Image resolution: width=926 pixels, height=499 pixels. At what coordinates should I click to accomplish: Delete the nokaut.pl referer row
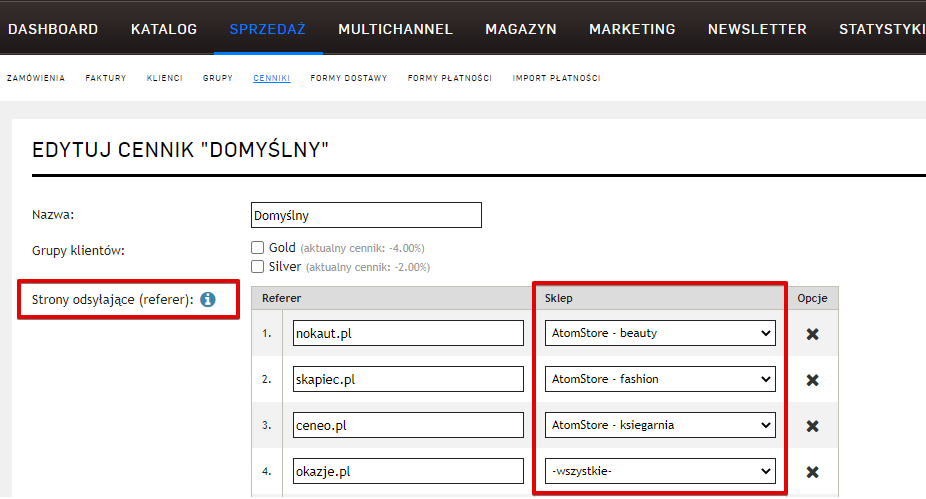tap(812, 334)
